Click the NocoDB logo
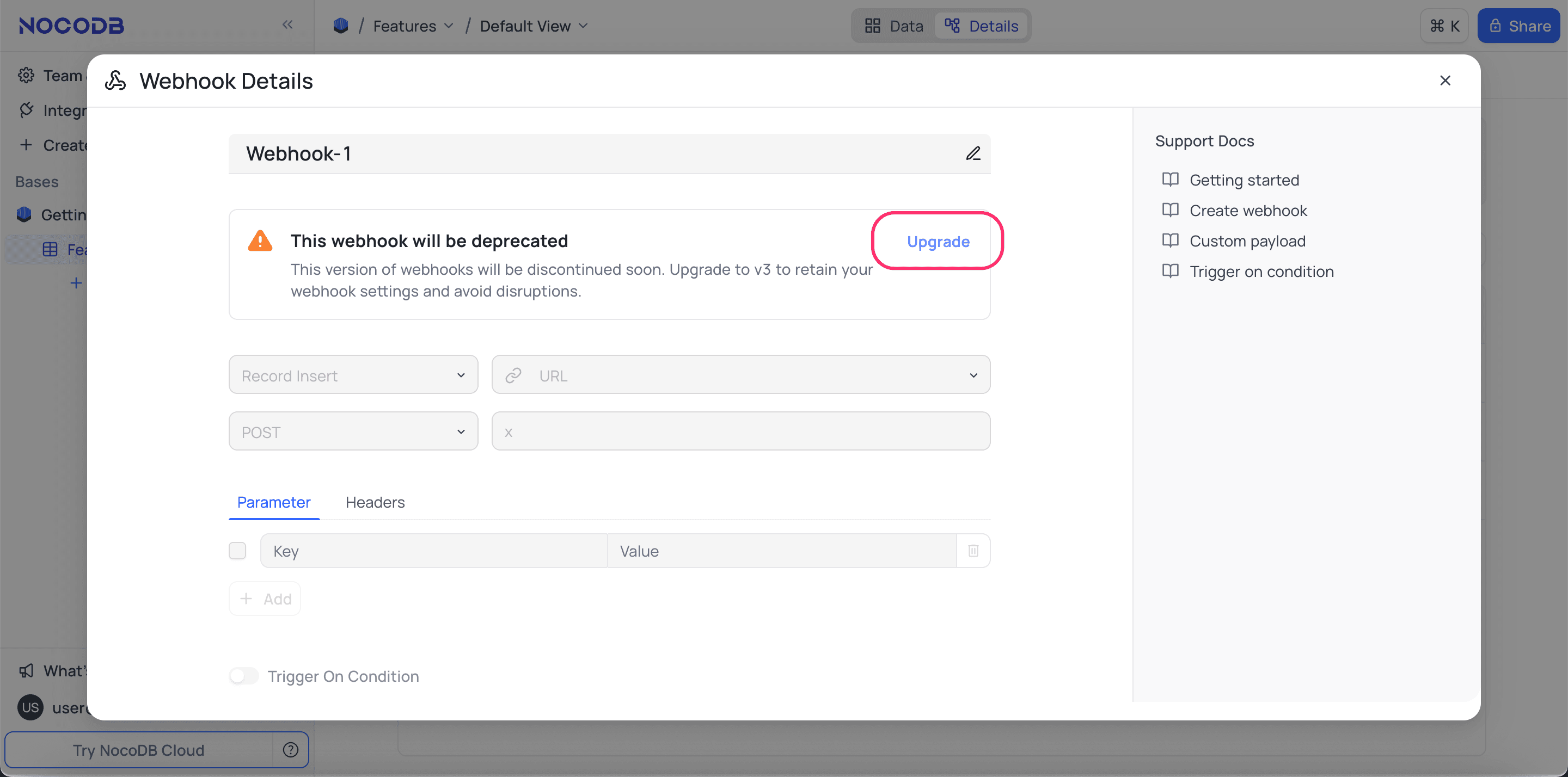The width and height of the screenshot is (1568, 777). [70, 26]
